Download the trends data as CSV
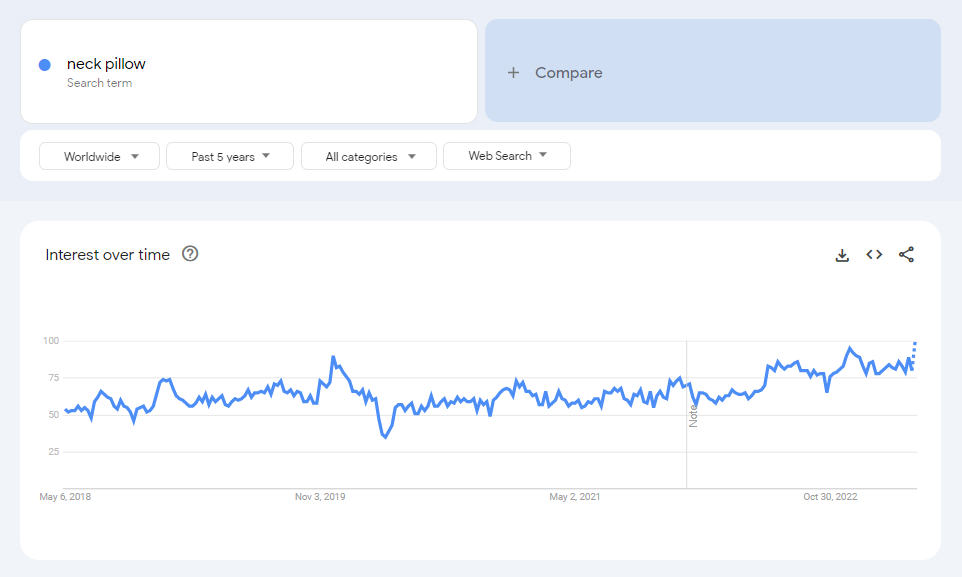 coord(841,255)
